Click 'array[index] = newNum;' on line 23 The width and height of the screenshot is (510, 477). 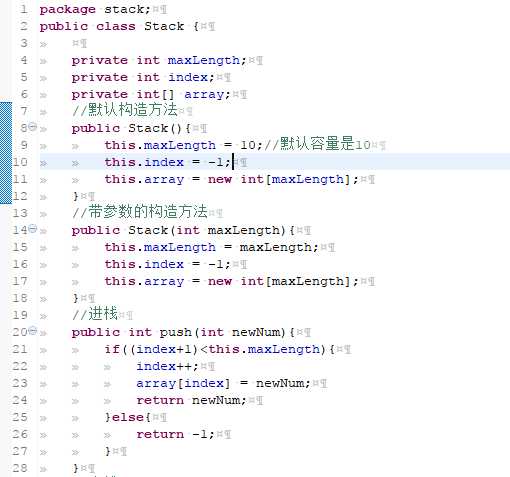223,383
